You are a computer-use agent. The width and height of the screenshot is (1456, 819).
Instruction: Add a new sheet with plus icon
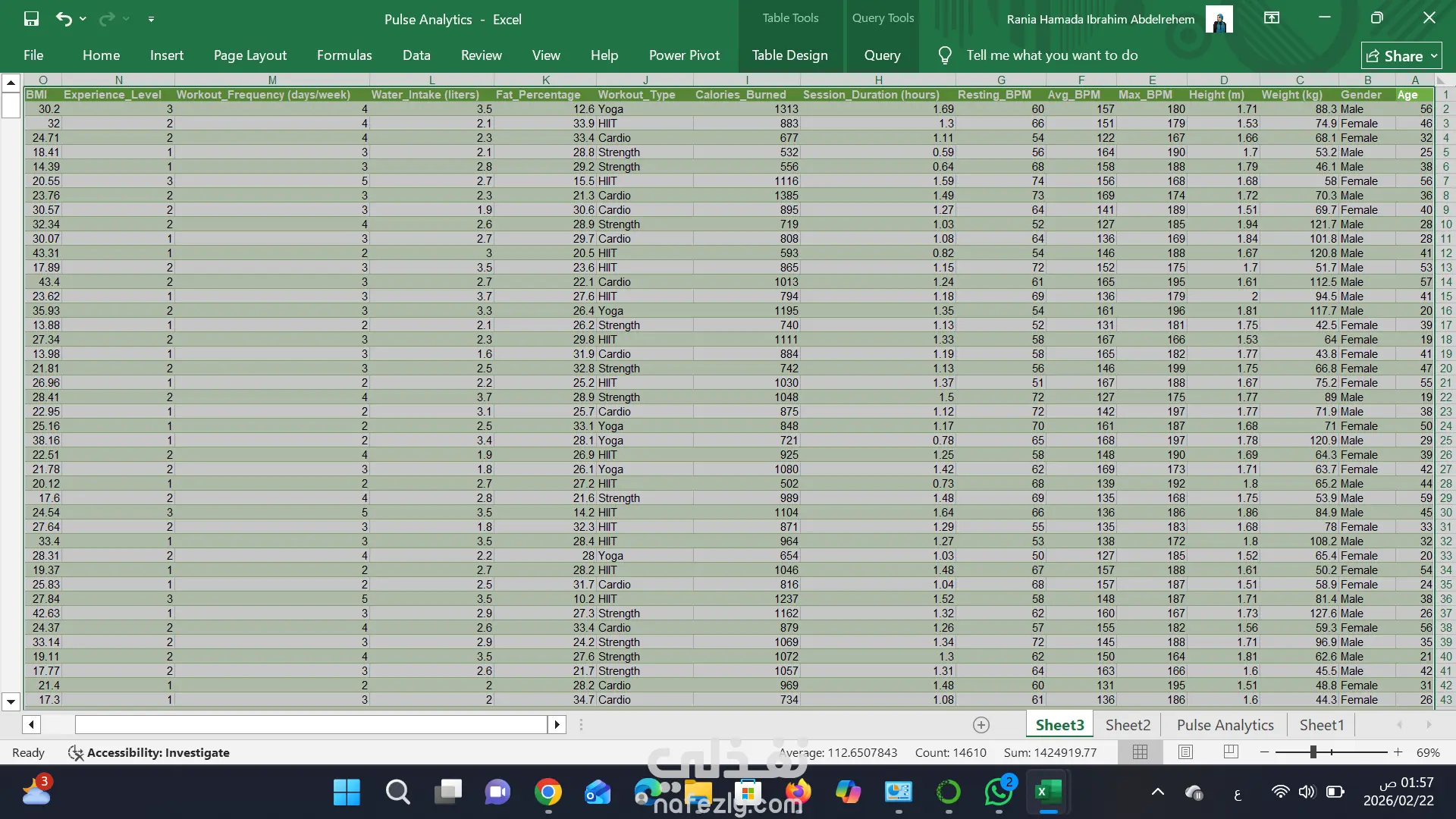[981, 725]
